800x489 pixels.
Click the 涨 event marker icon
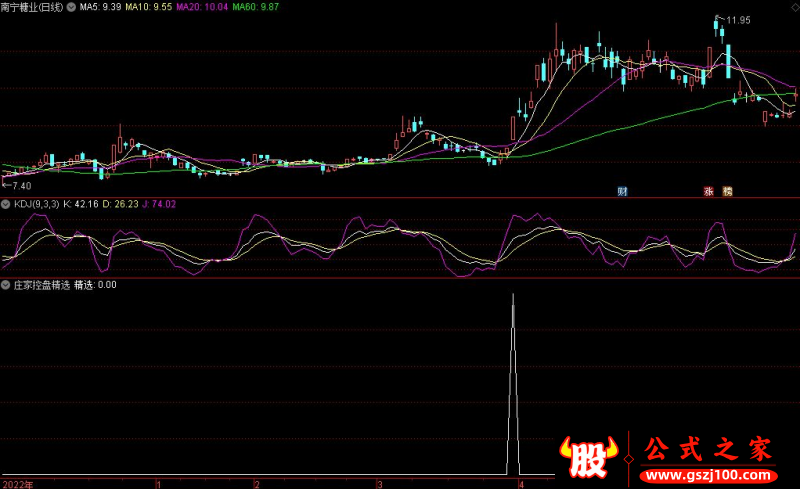(x=708, y=190)
